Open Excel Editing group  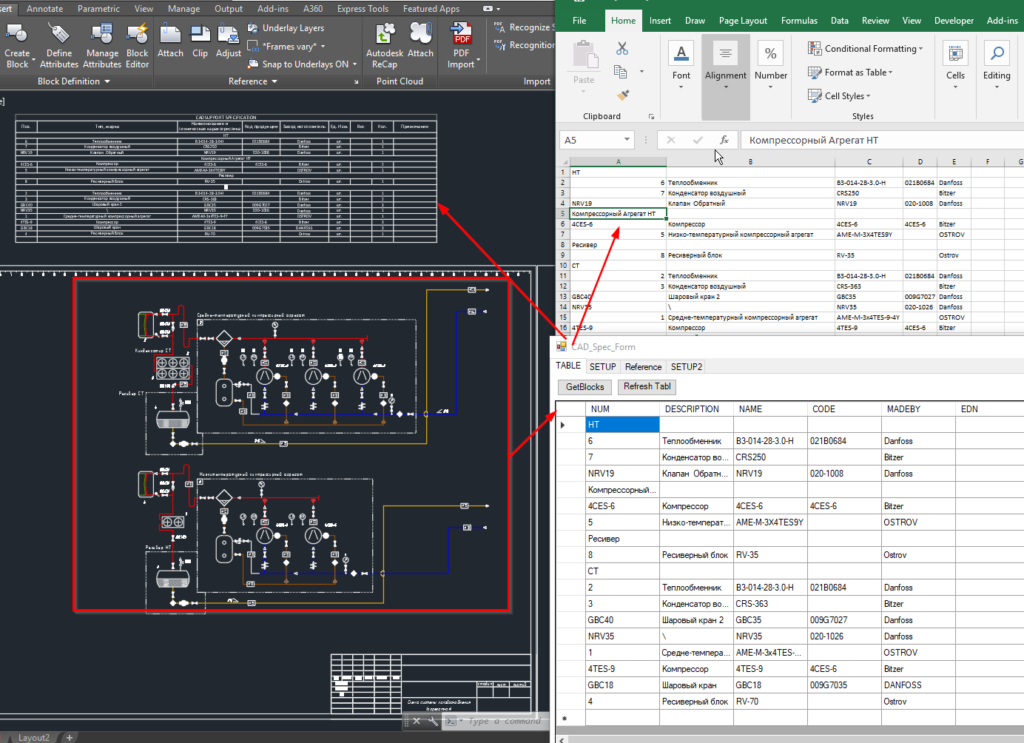[997, 65]
